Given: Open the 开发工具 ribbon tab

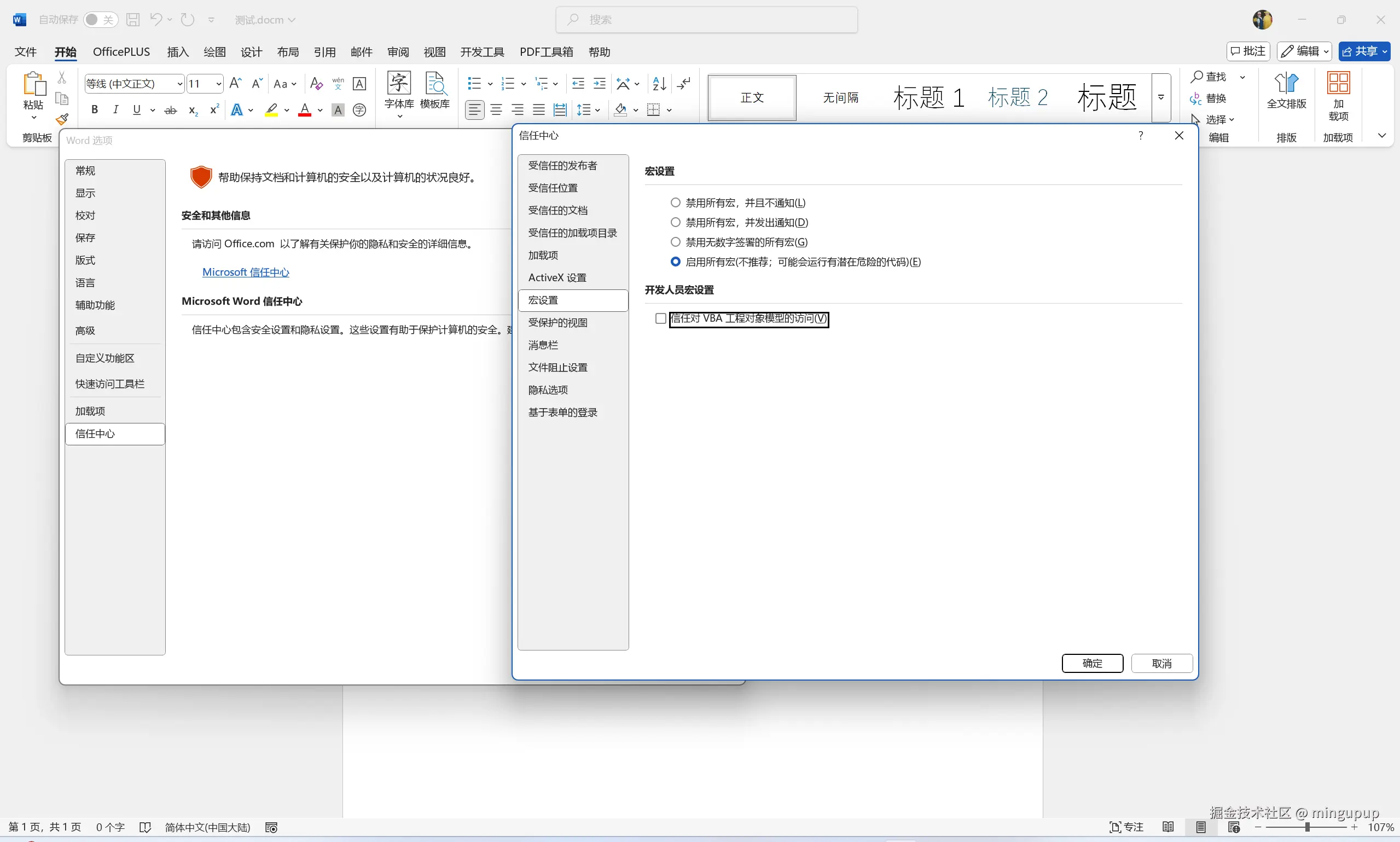Looking at the screenshot, I should (x=481, y=51).
